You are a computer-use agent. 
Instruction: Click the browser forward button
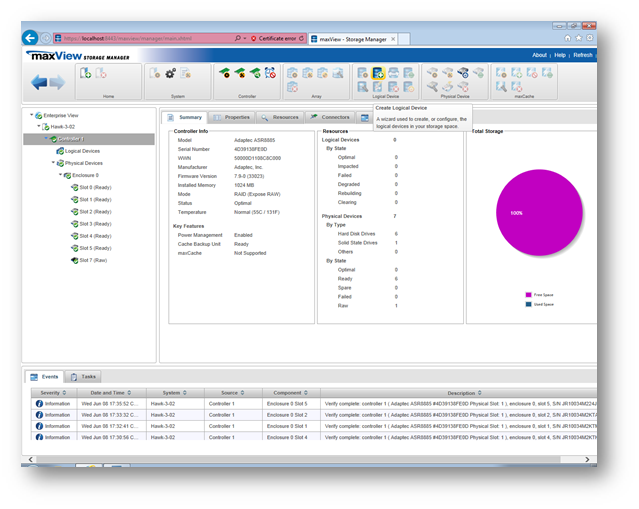point(45,38)
